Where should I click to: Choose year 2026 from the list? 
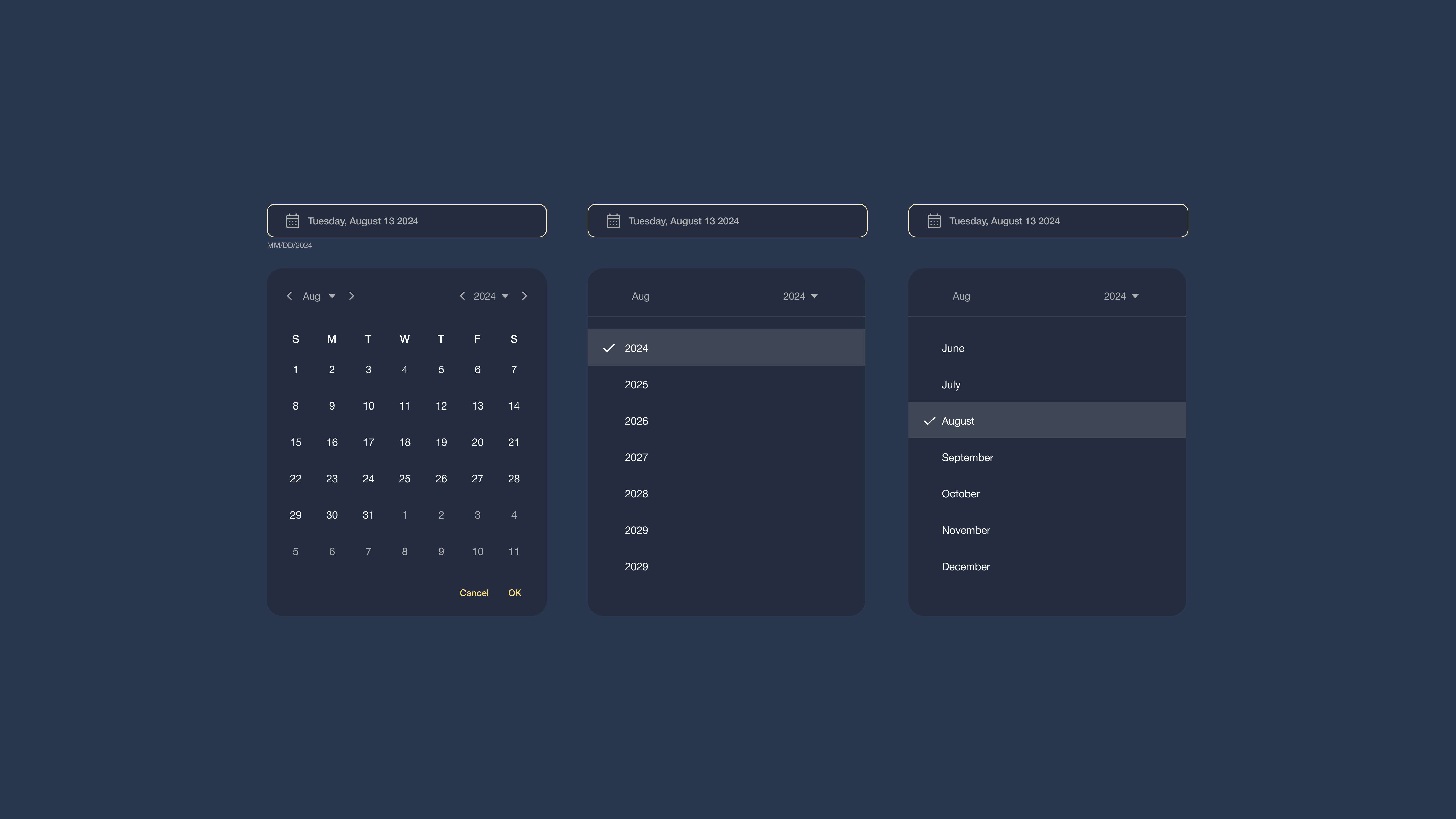tap(726, 421)
